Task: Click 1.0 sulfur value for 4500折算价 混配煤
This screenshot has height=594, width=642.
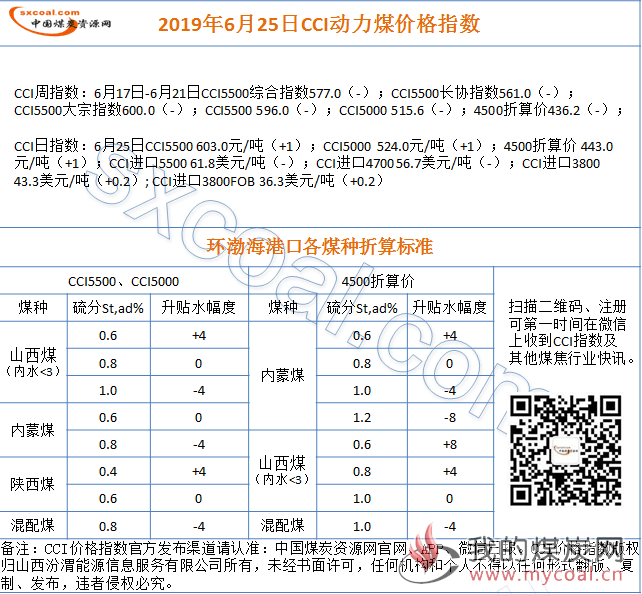Action: tap(362, 526)
